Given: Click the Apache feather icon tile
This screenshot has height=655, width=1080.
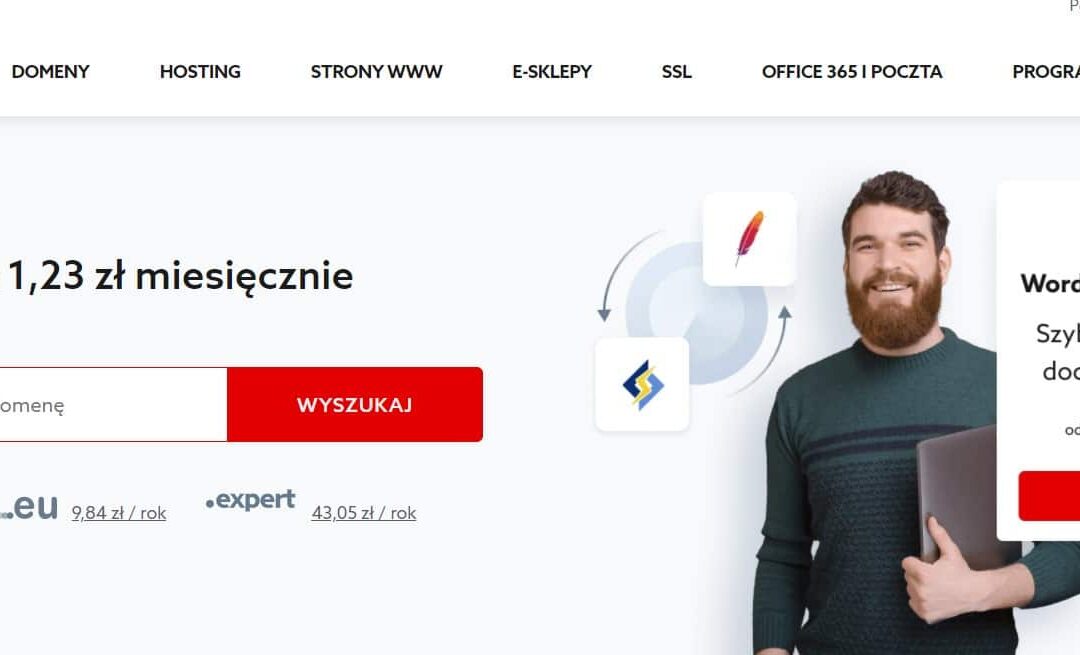Looking at the screenshot, I should point(749,239).
